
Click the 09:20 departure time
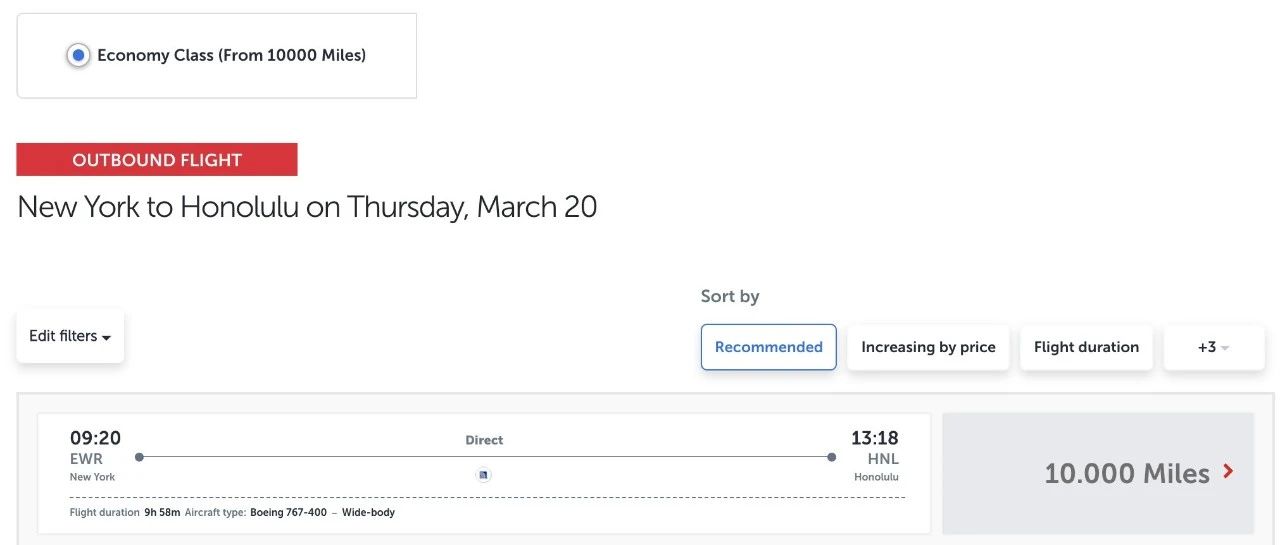95,438
